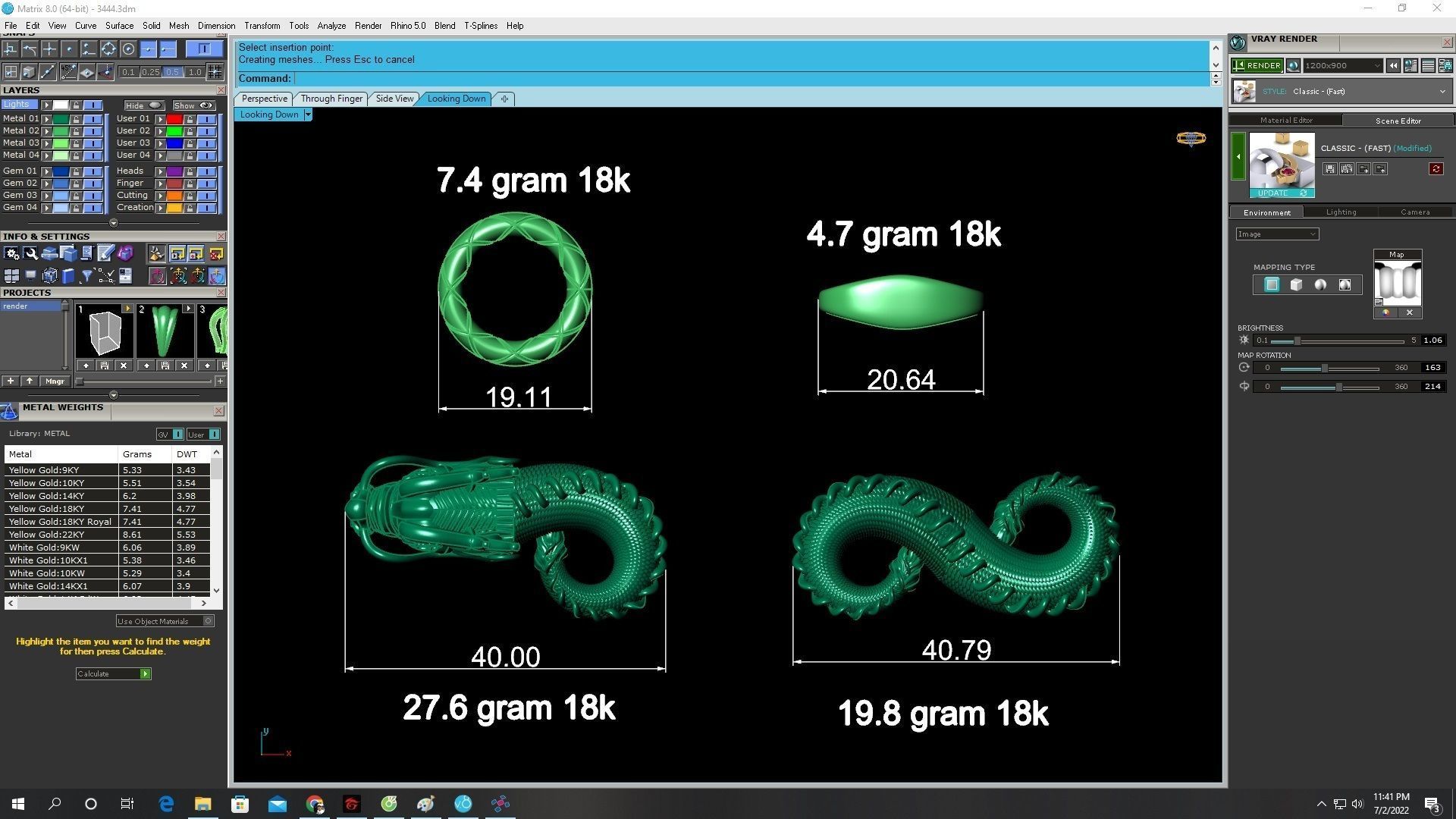Screen dimensions: 1456x819
Task: Click the cubic mapping type icon
Action: tap(1296, 285)
